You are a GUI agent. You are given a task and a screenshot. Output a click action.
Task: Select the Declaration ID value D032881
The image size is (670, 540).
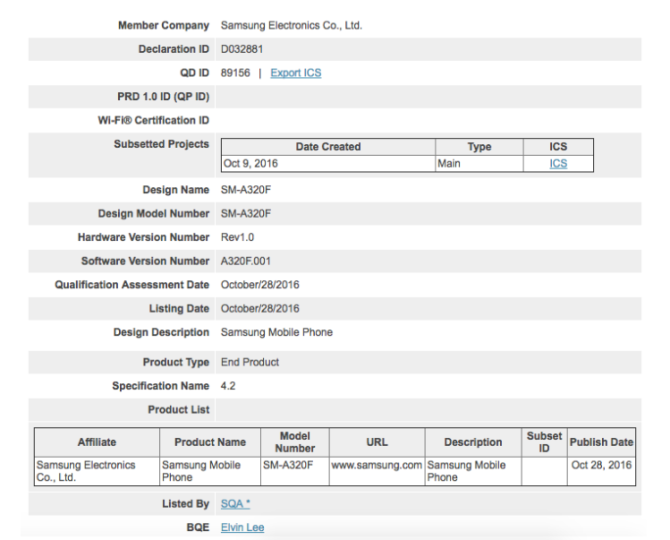242,49
